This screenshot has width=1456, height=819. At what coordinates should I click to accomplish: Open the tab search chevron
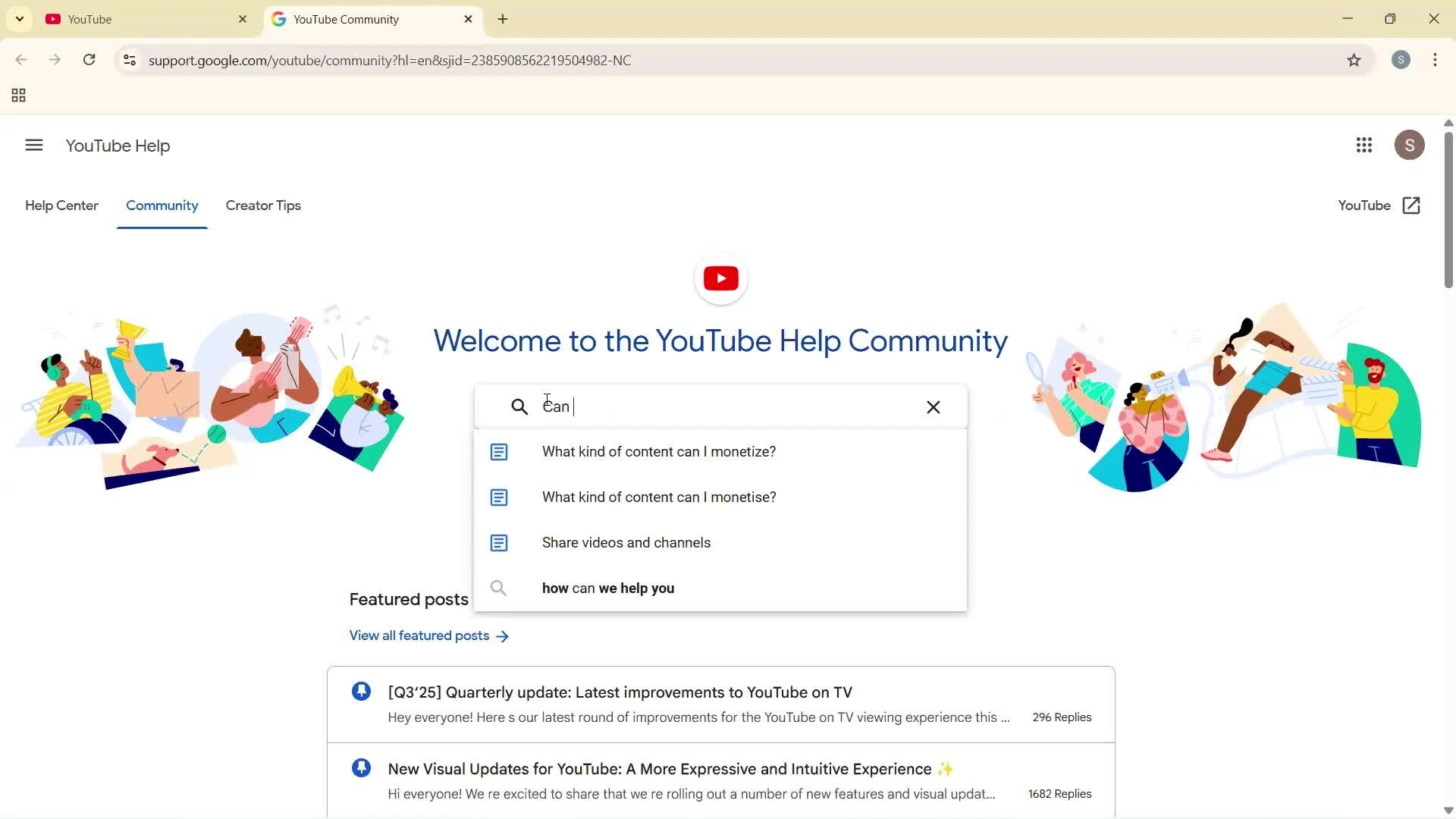tap(19, 18)
